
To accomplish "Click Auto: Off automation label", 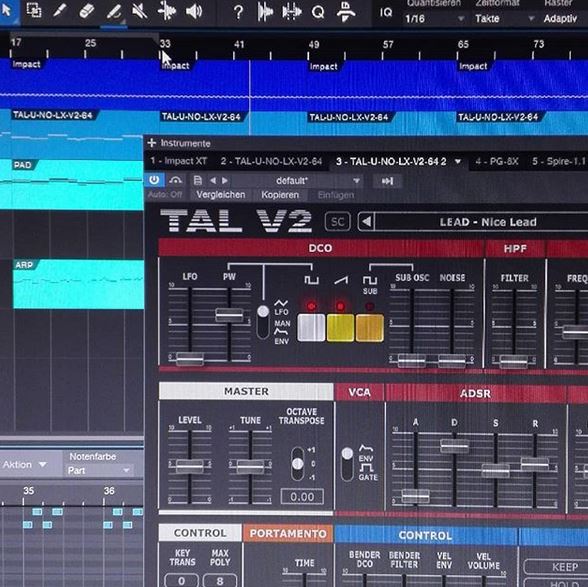I will click(x=165, y=194).
